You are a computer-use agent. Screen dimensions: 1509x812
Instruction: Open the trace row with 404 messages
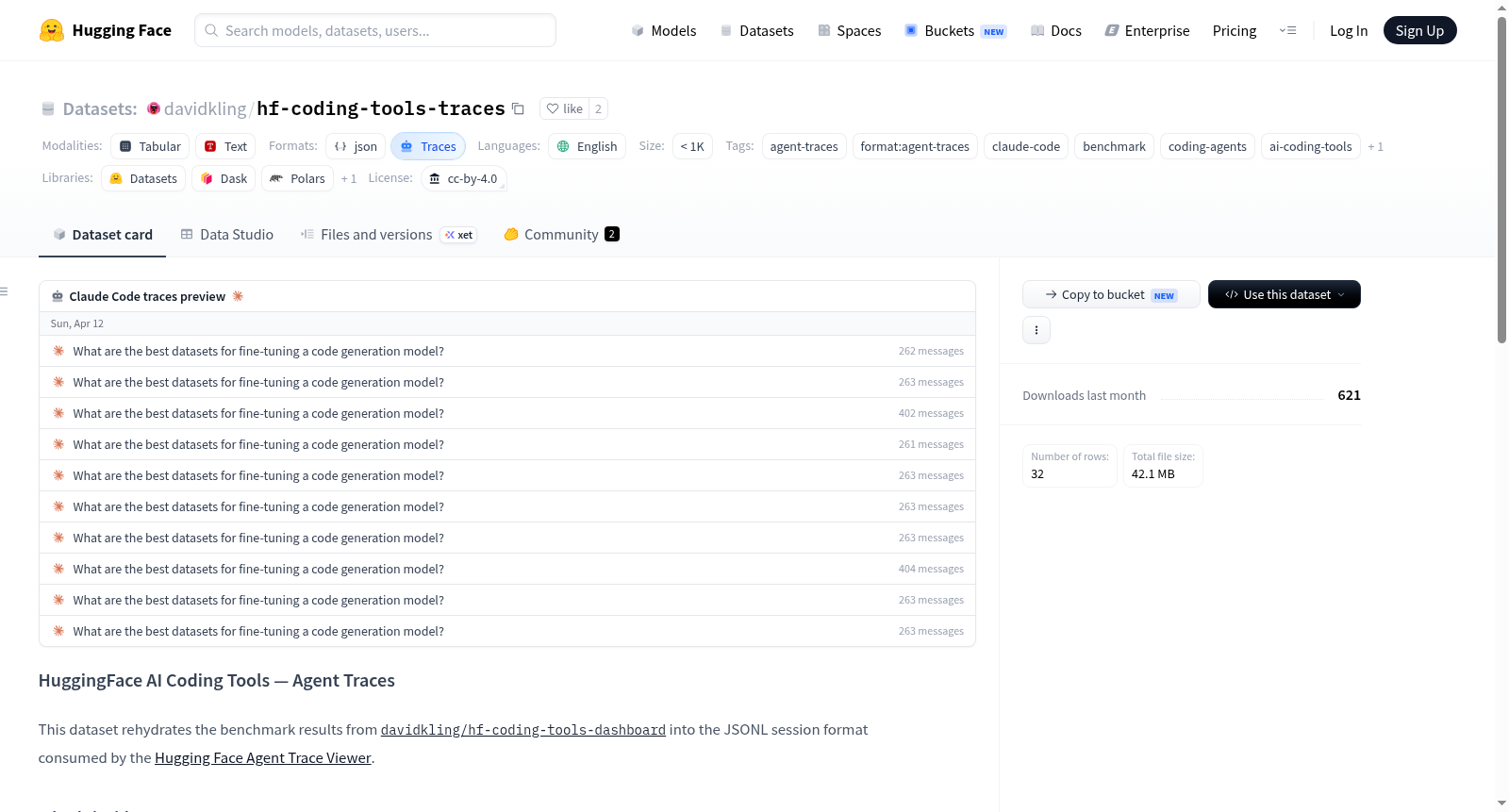507,569
